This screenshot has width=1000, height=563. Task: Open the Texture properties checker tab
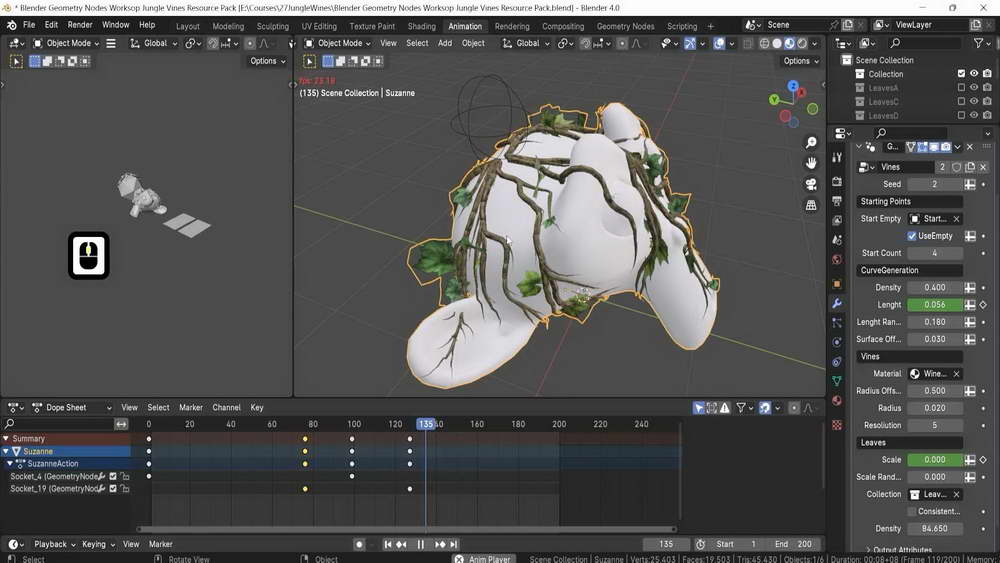click(837, 425)
